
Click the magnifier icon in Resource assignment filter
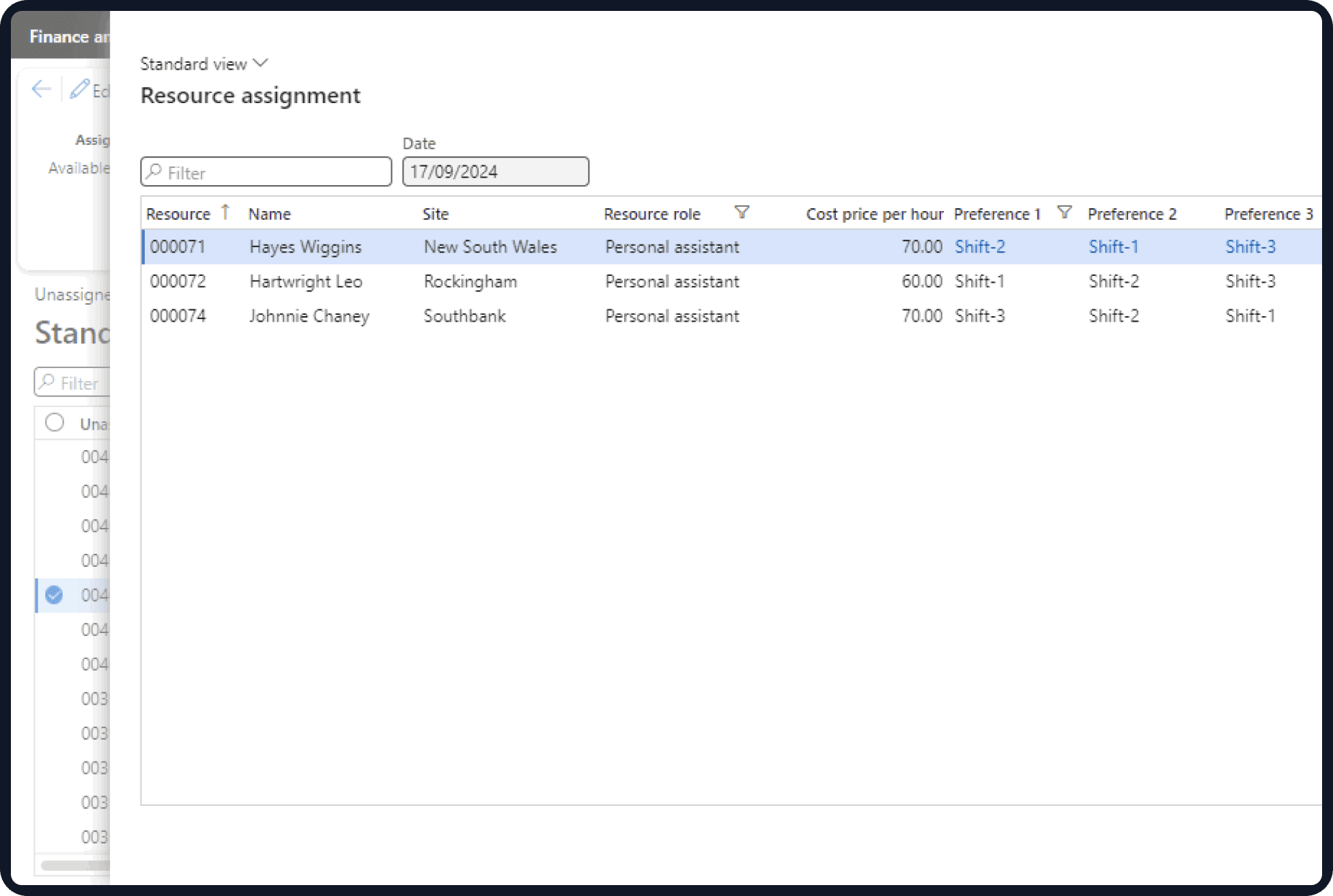pyautogui.click(x=155, y=171)
